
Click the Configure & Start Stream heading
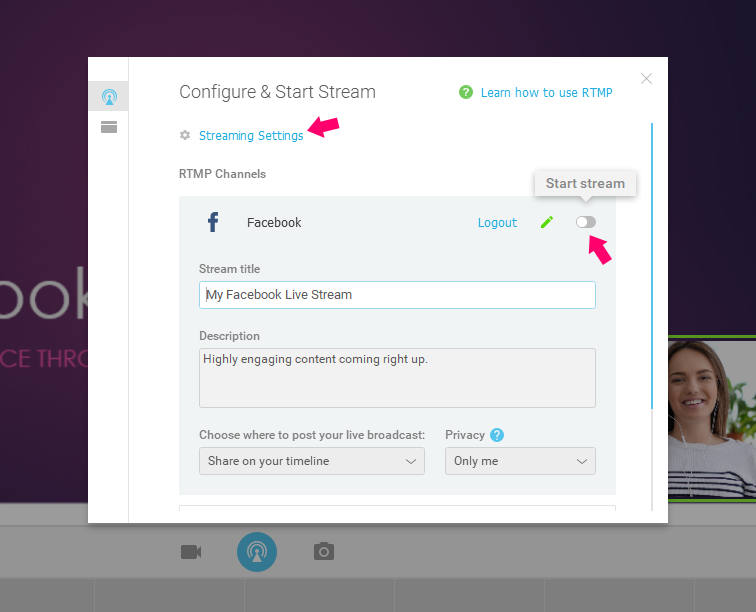pos(277,92)
